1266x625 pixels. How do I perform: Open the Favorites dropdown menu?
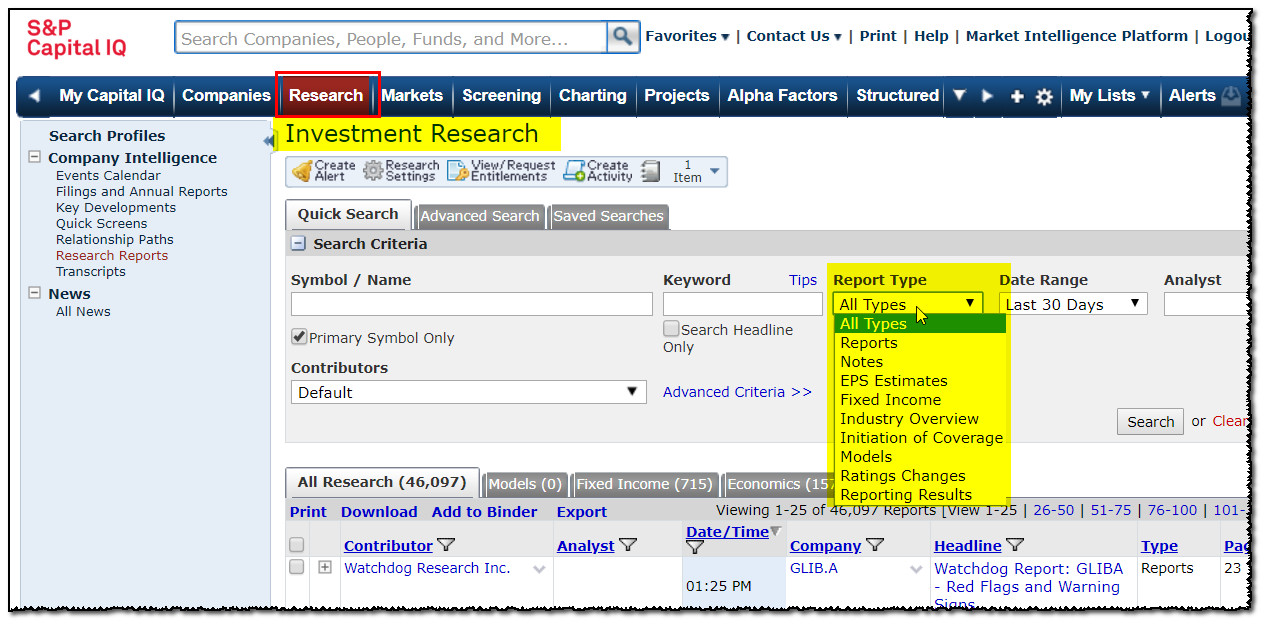click(x=687, y=36)
